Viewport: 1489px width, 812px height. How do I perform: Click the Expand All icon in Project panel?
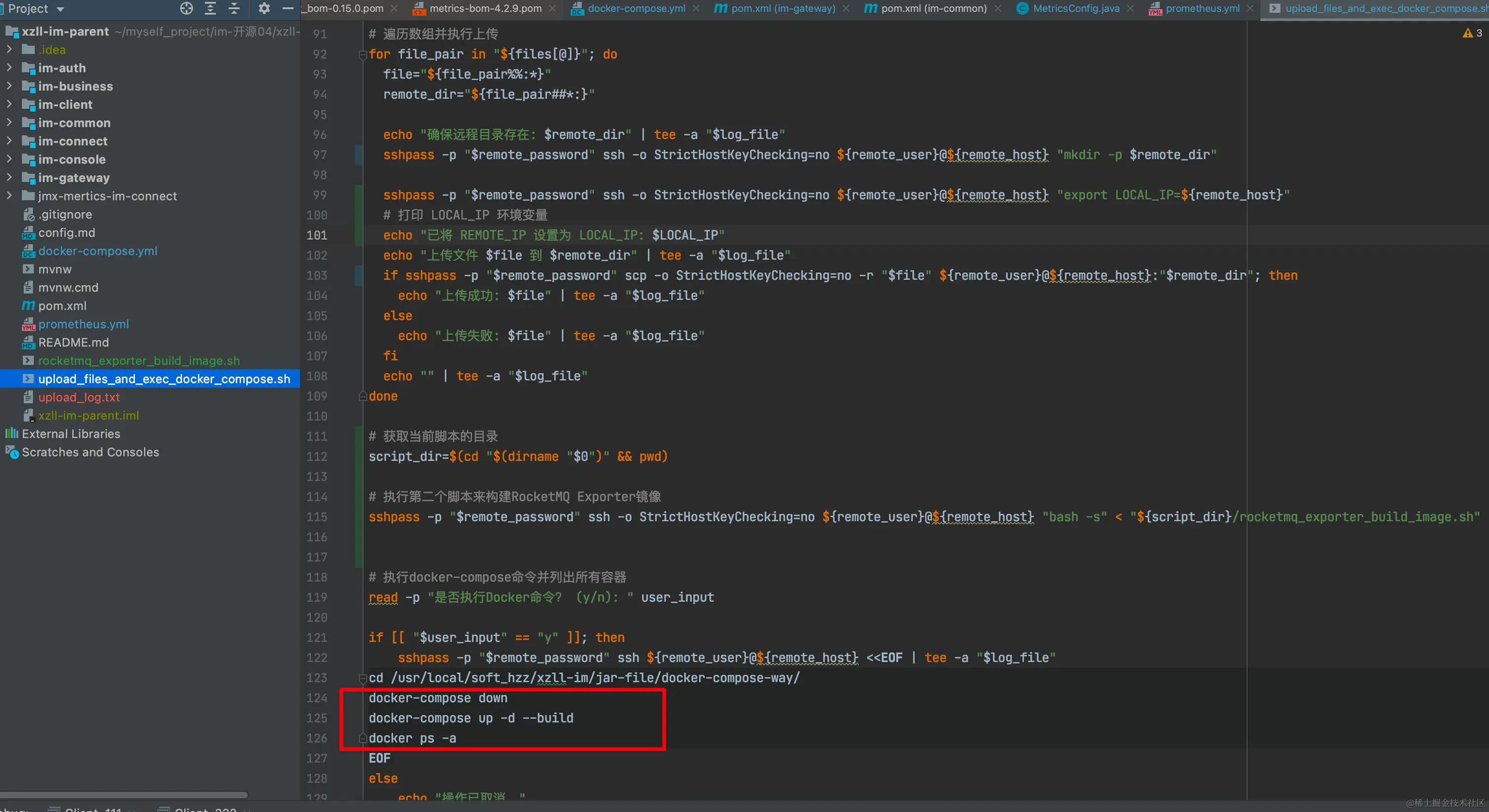(x=210, y=8)
